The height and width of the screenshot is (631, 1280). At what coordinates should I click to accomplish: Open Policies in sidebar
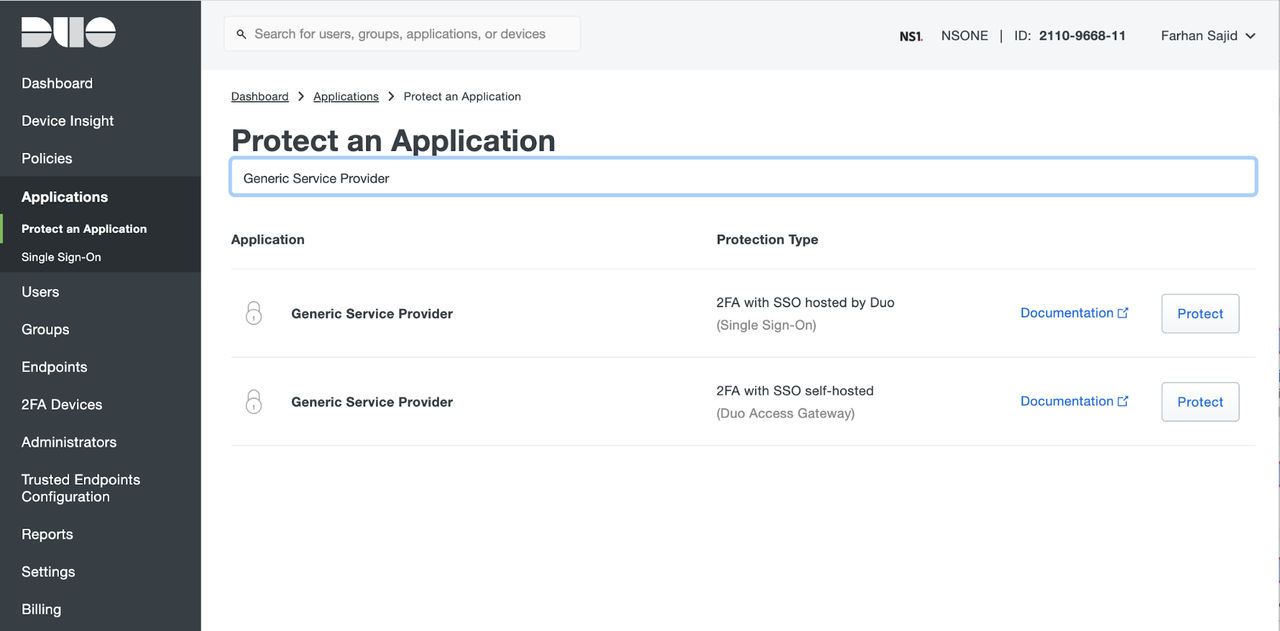coord(47,158)
